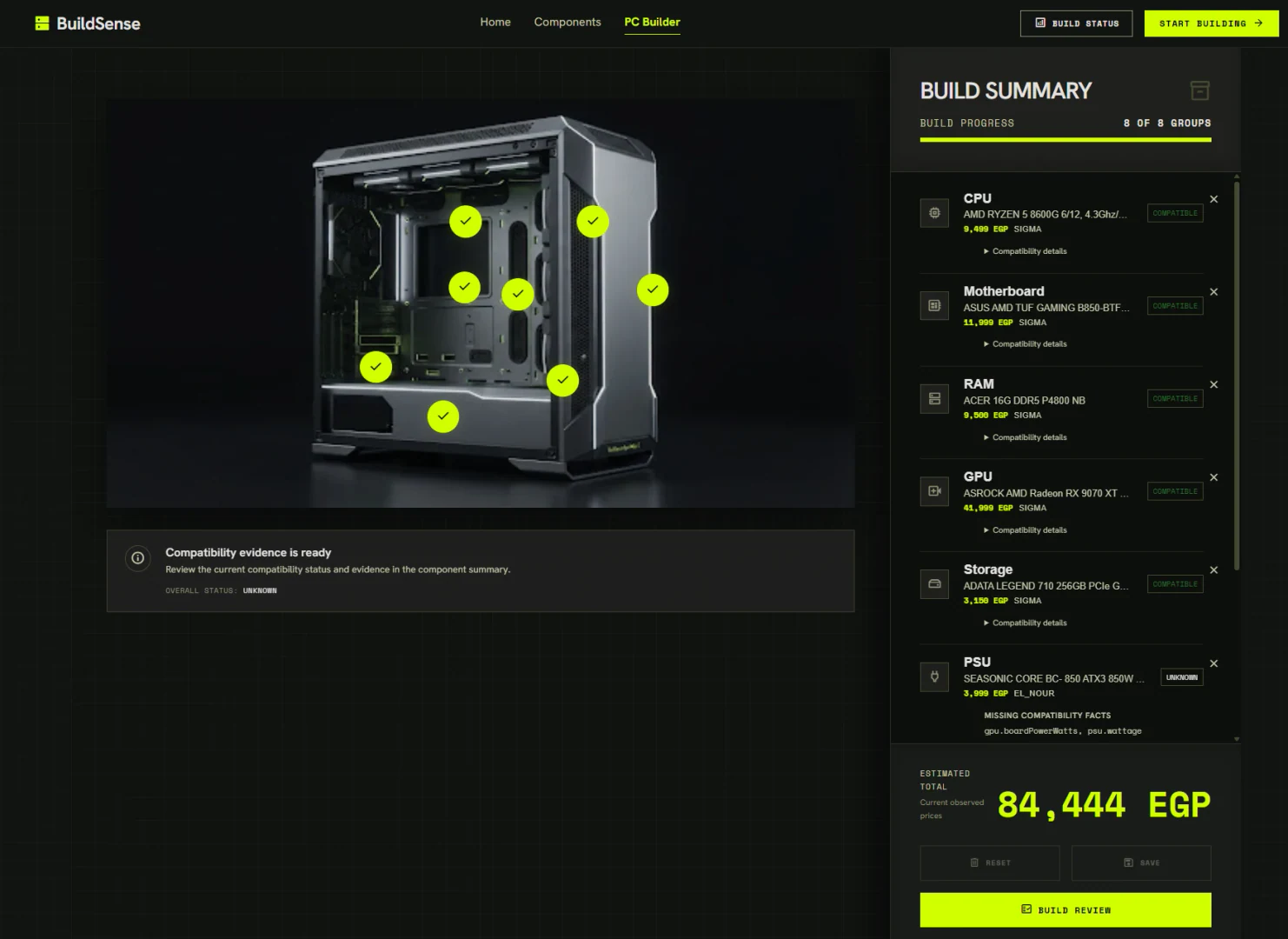This screenshot has height=939, width=1288.
Task: Click the RAM Compatible status badge
Action: [x=1175, y=398]
